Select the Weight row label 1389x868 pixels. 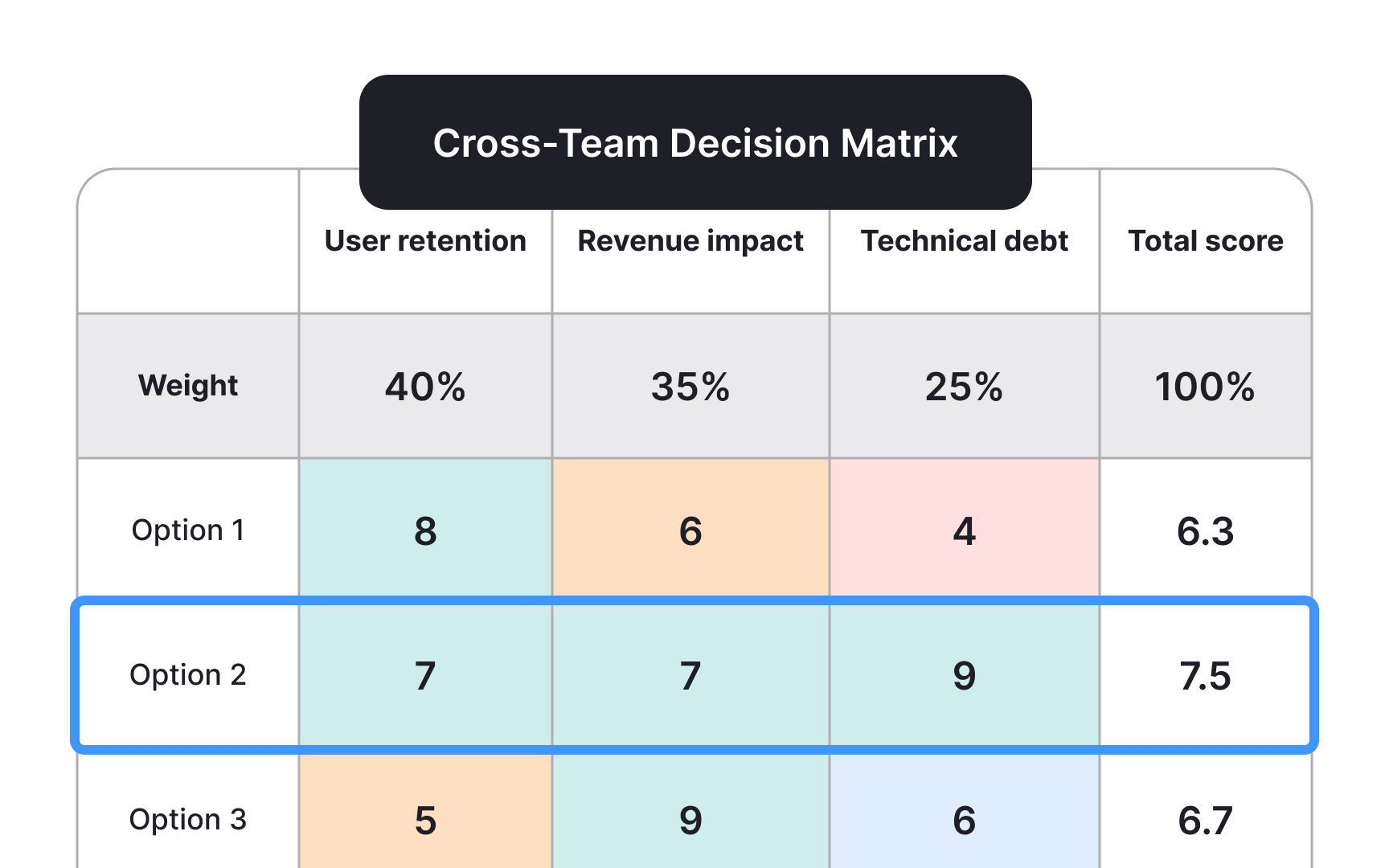[188, 386]
